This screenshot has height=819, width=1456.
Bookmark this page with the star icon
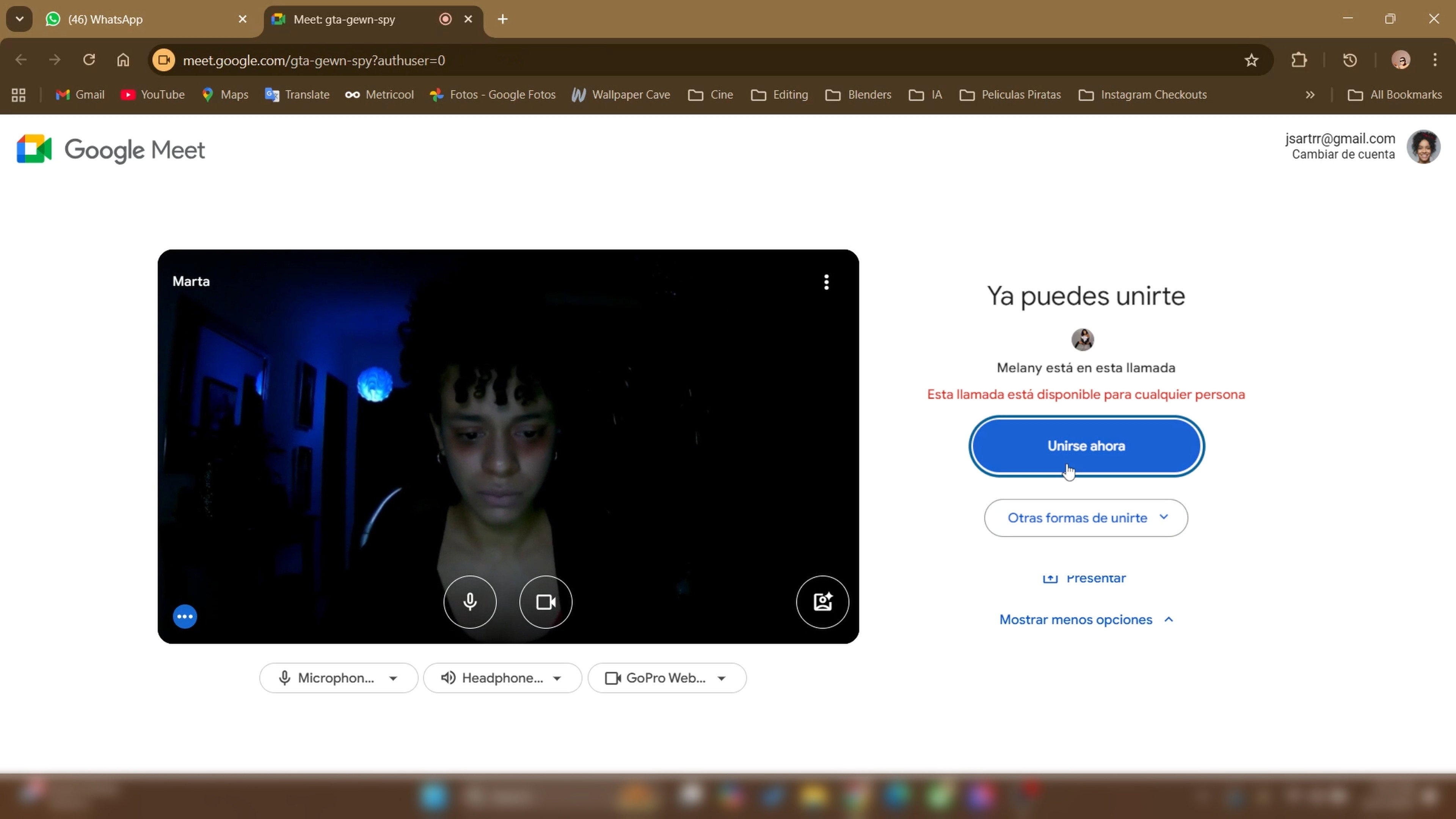pos(1251,60)
